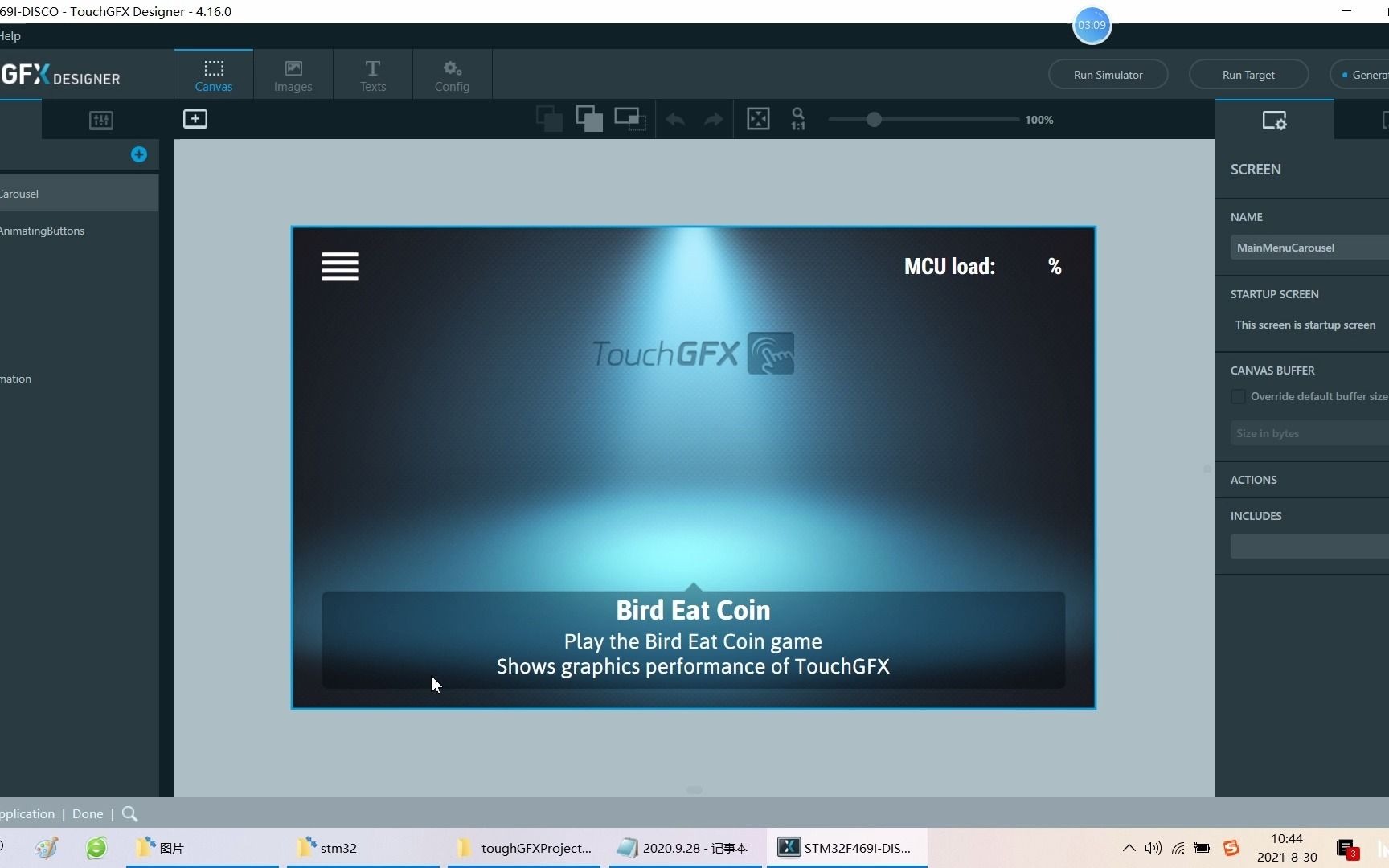Click the move-forward layer icon
1389x868 pixels.
tap(630, 119)
